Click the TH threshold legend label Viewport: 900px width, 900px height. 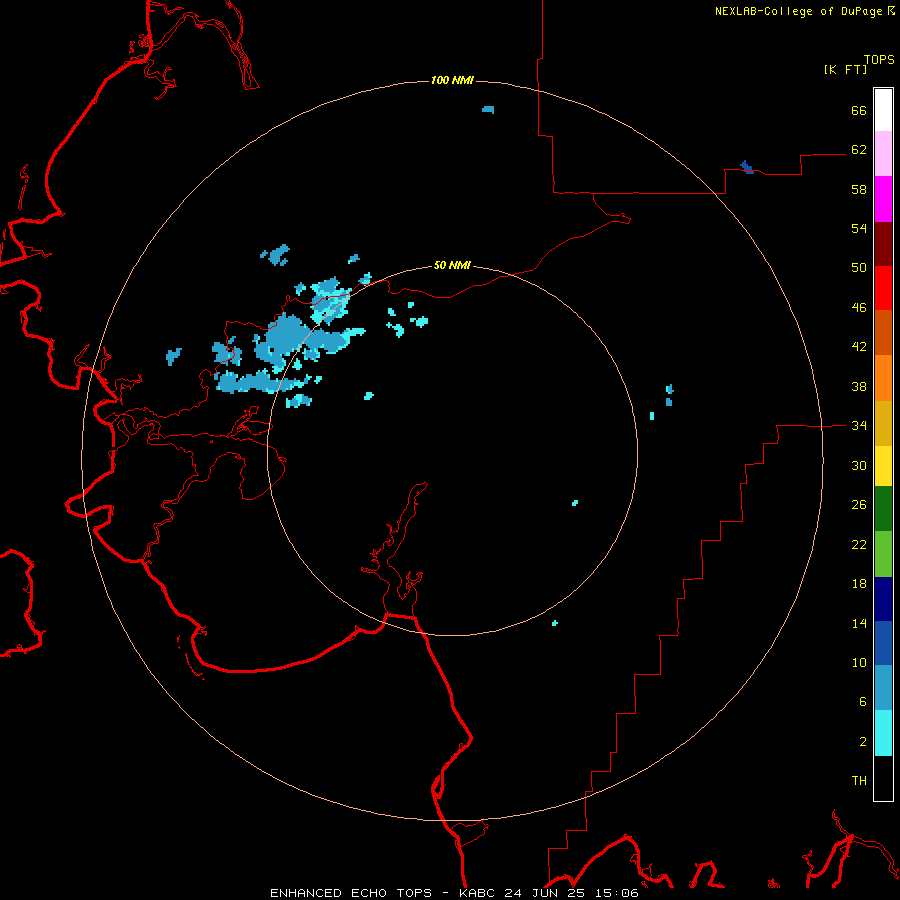tap(859, 780)
